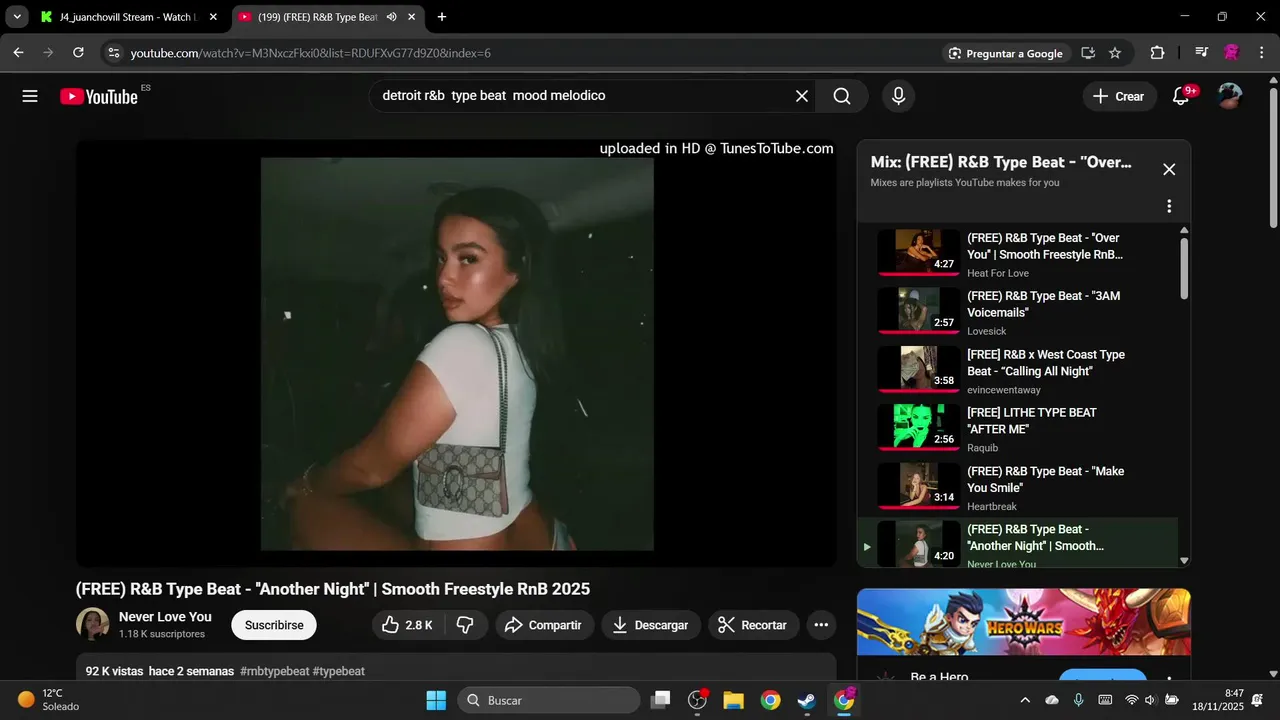Open the Hero Wars ad banner

pos(1024,622)
